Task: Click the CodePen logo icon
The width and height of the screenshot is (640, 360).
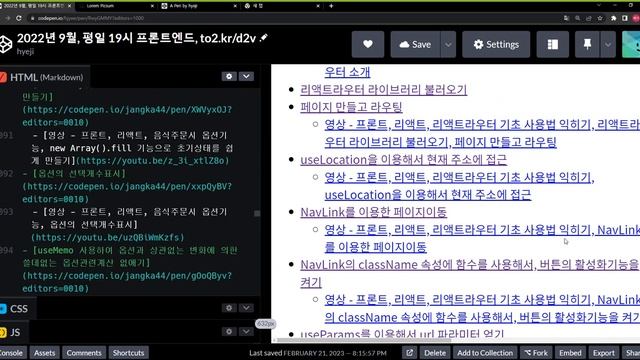Action: (5, 44)
